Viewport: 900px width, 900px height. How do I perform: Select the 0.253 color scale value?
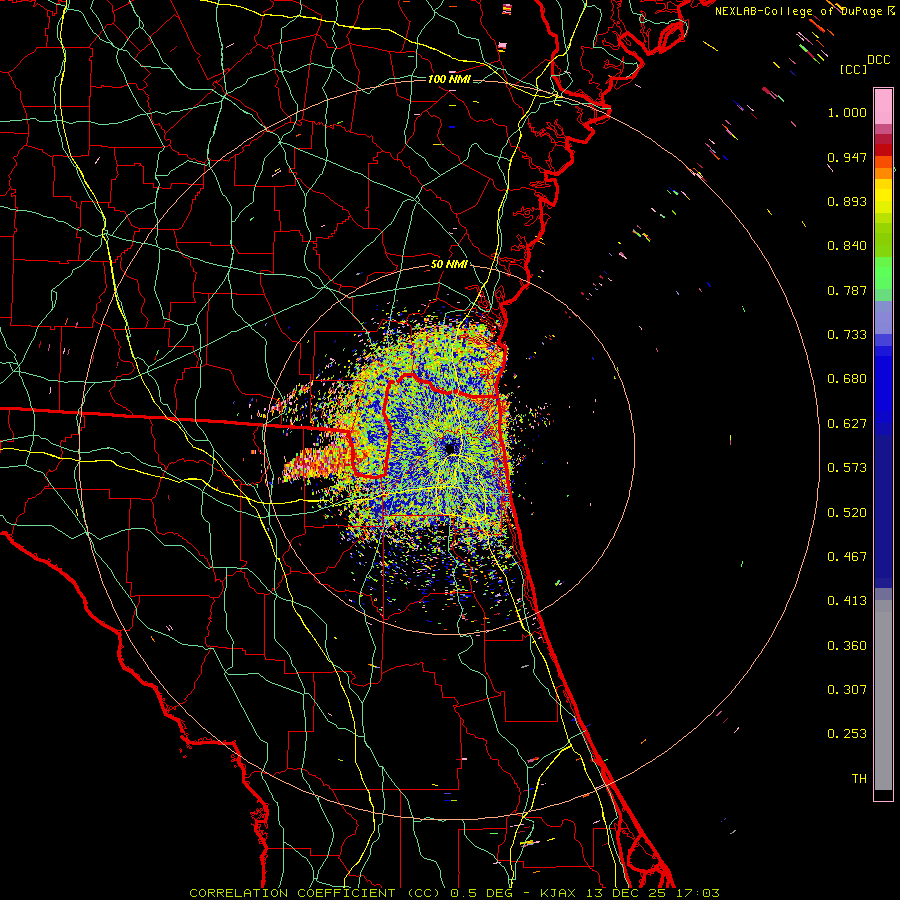847,734
